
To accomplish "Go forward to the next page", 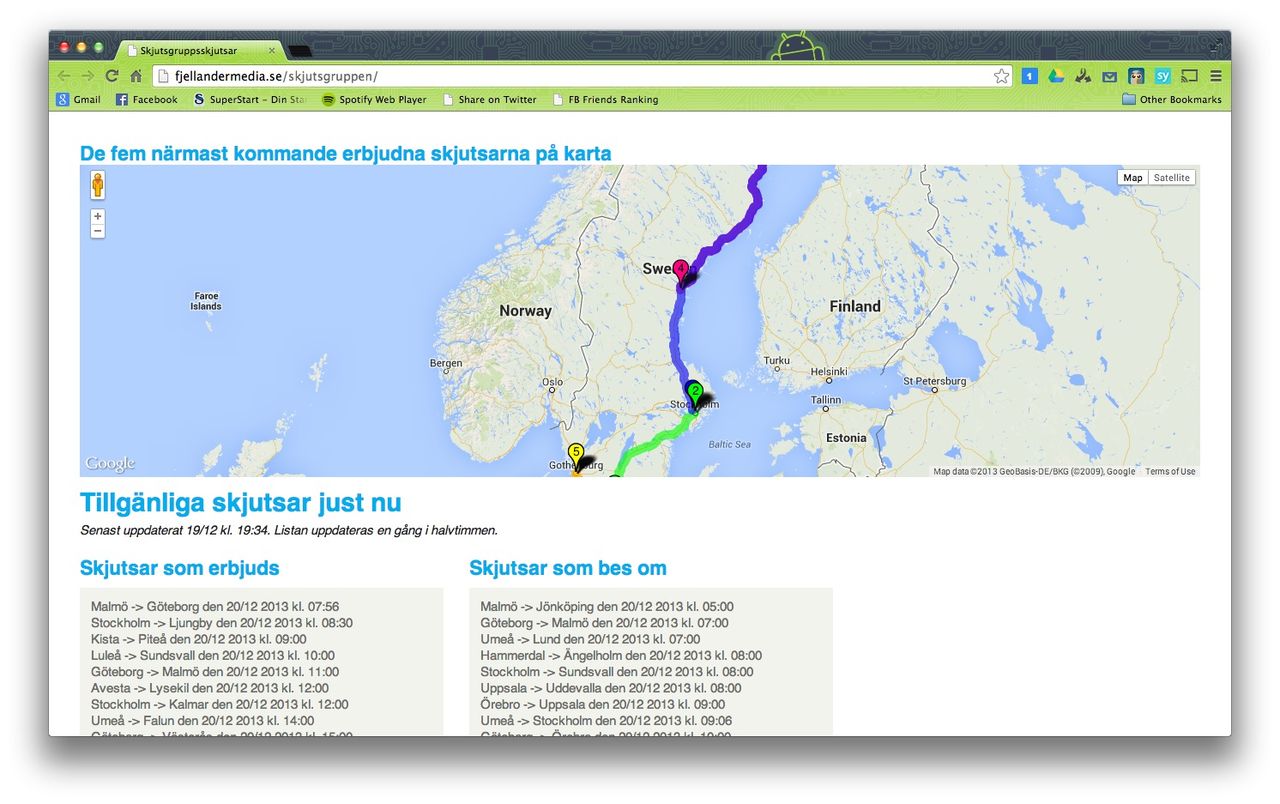I will tap(88, 76).
